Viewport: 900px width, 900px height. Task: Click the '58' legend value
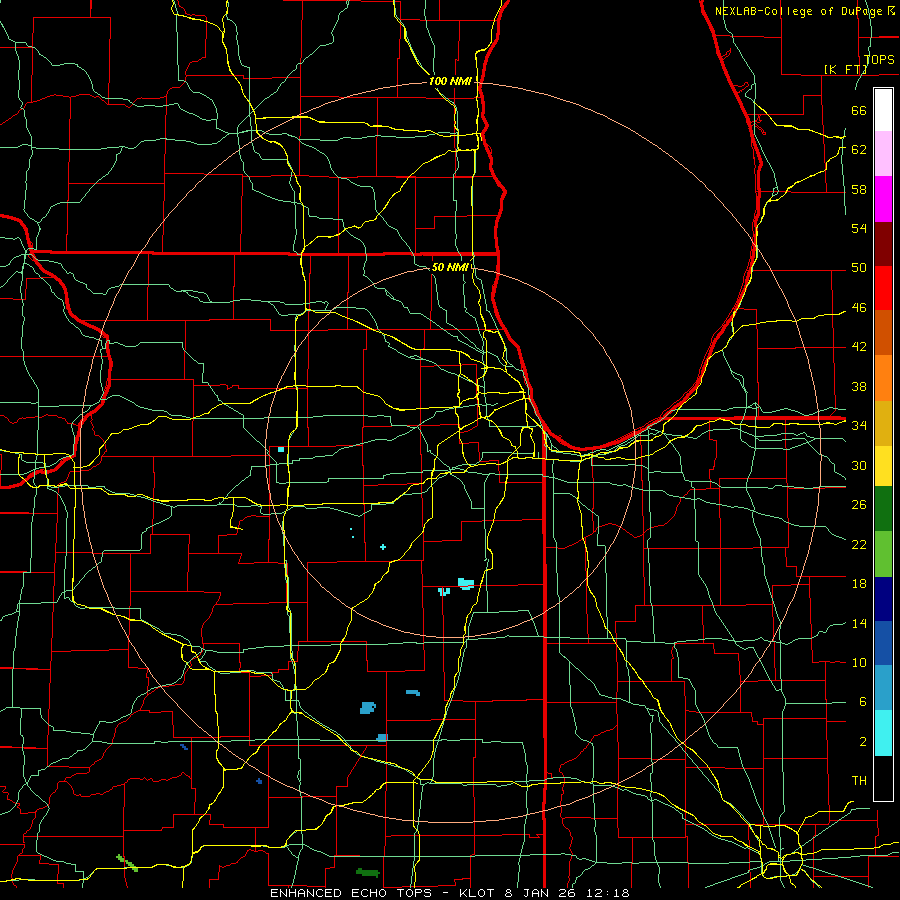coord(859,189)
